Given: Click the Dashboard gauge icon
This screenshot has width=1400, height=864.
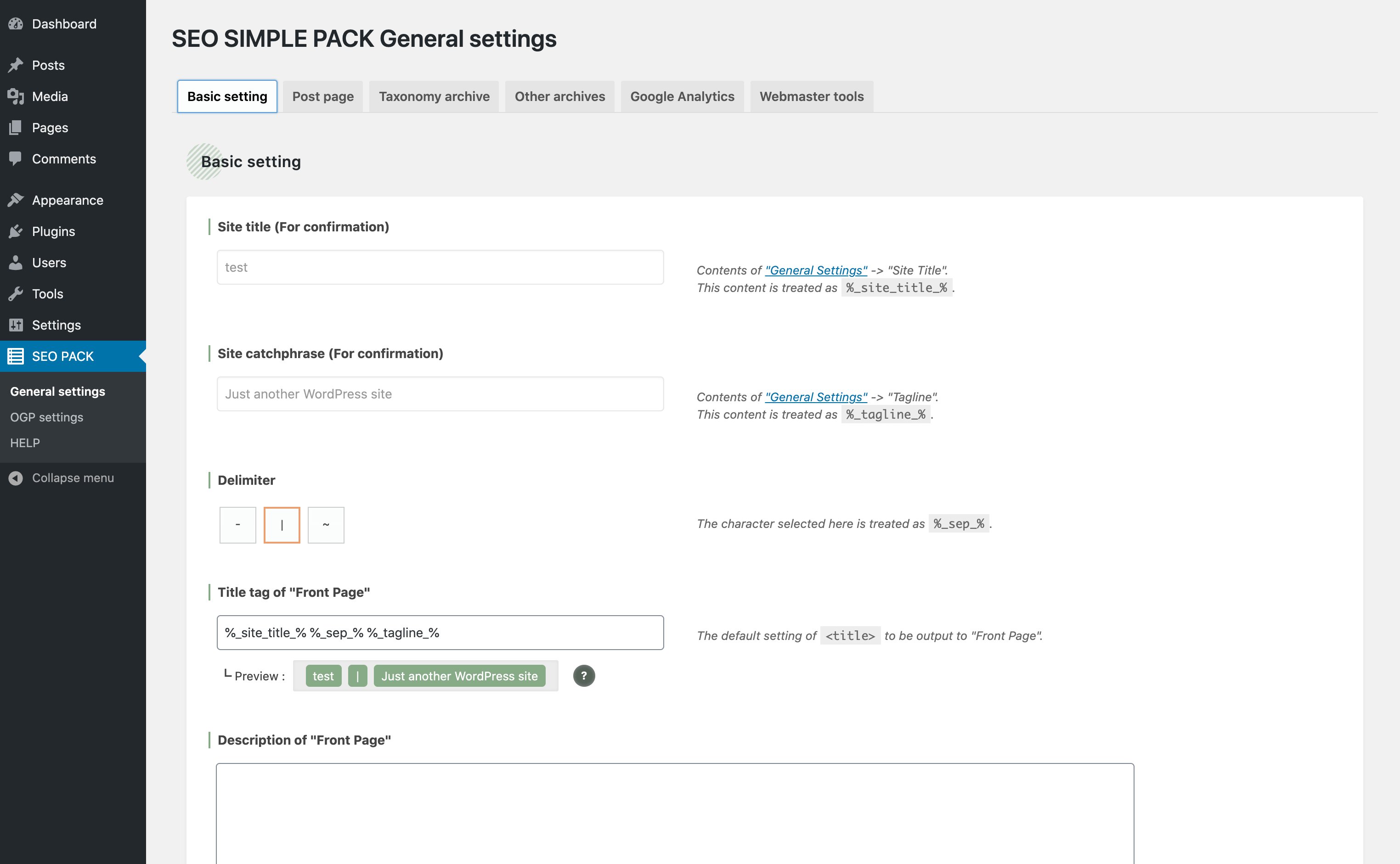Looking at the screenshot, I should (x=16, y=23).
